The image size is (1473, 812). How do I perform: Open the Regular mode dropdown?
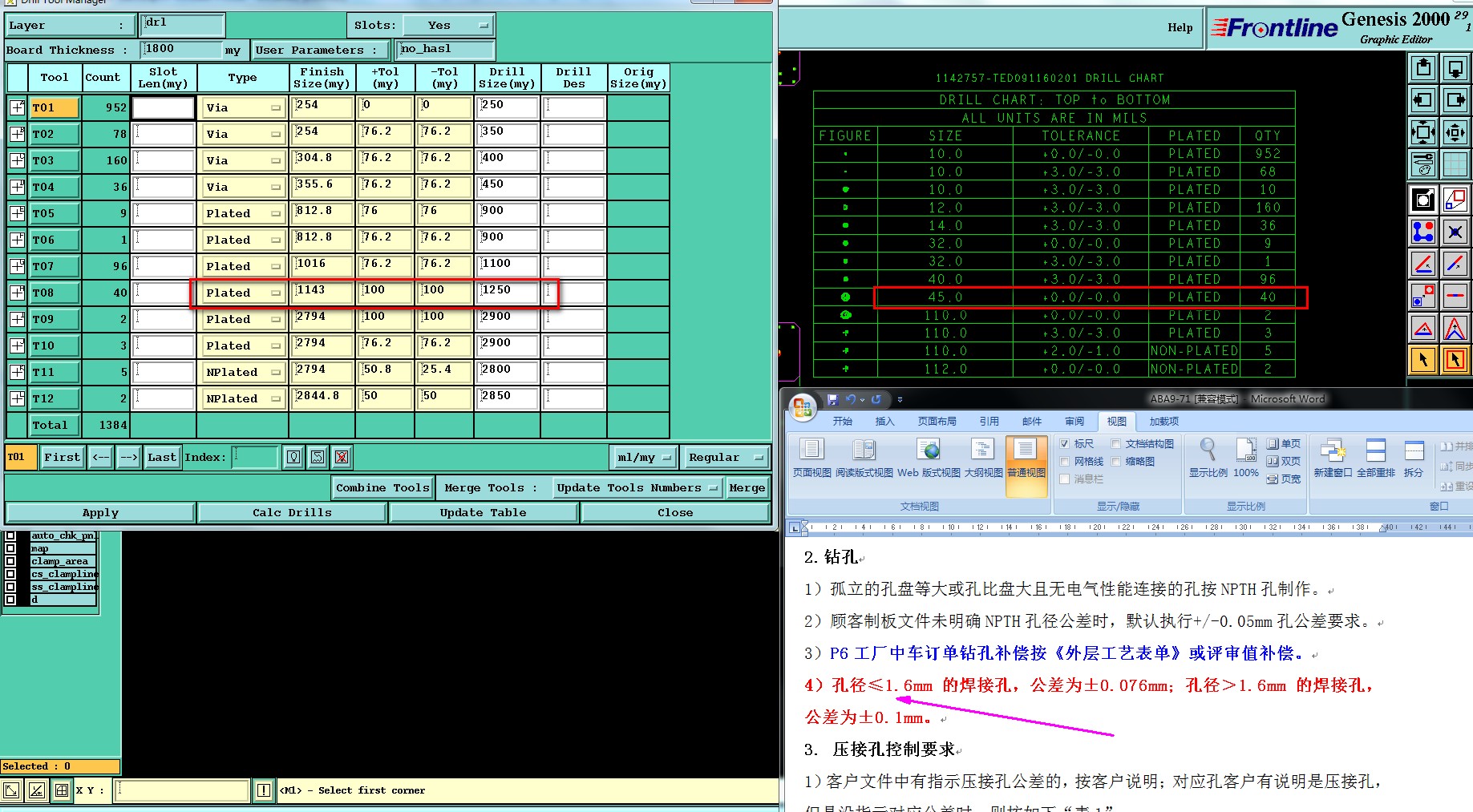[725, 457]
